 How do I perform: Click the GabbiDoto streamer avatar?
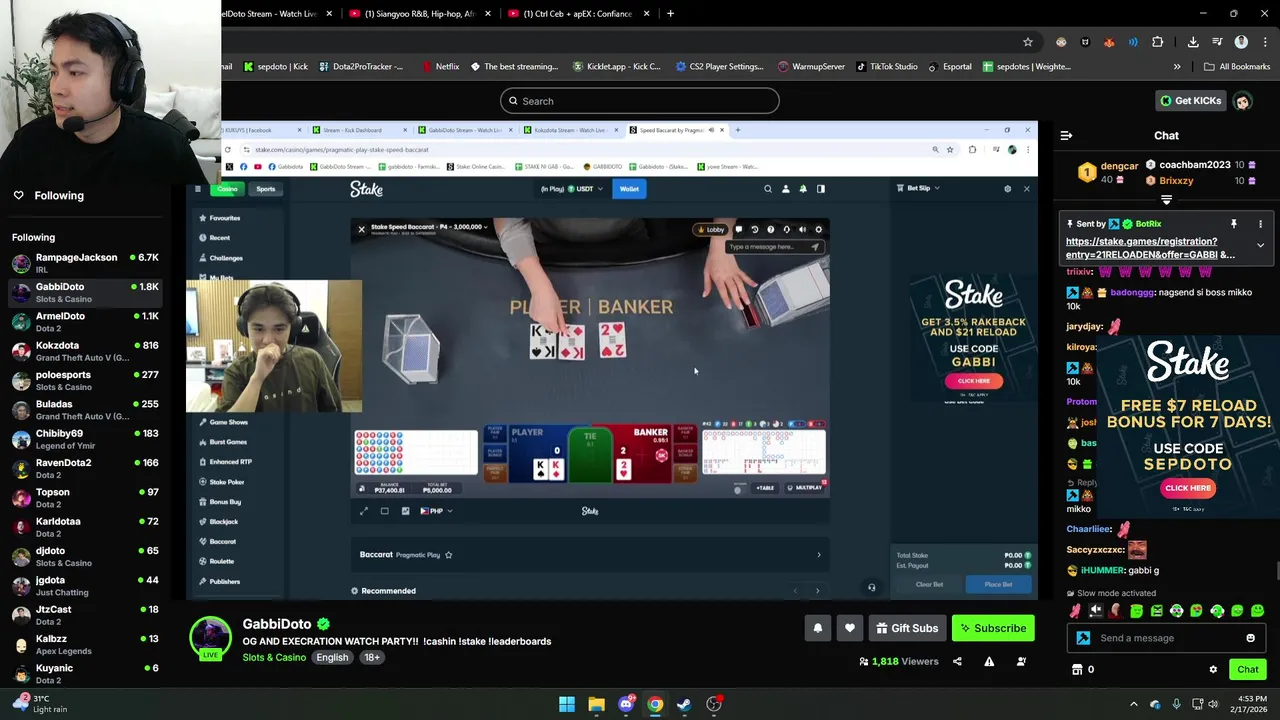210,638
